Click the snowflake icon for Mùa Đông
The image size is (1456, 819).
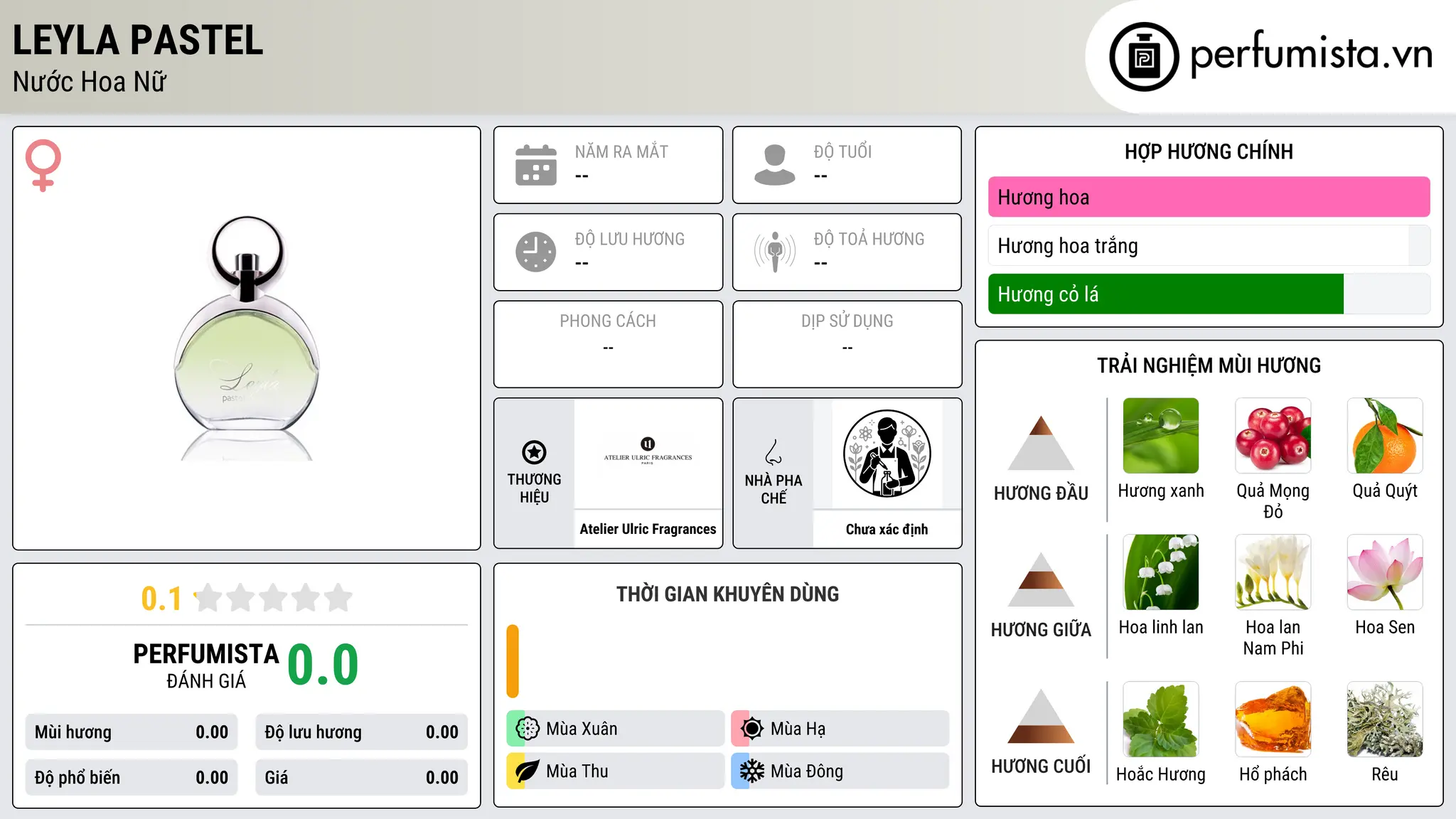pos(752,771)
